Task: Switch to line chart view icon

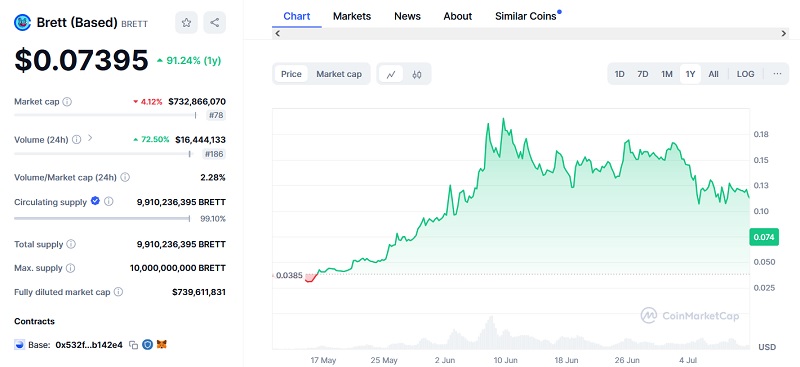Action: pyautogui.click(x=391, y=74)
